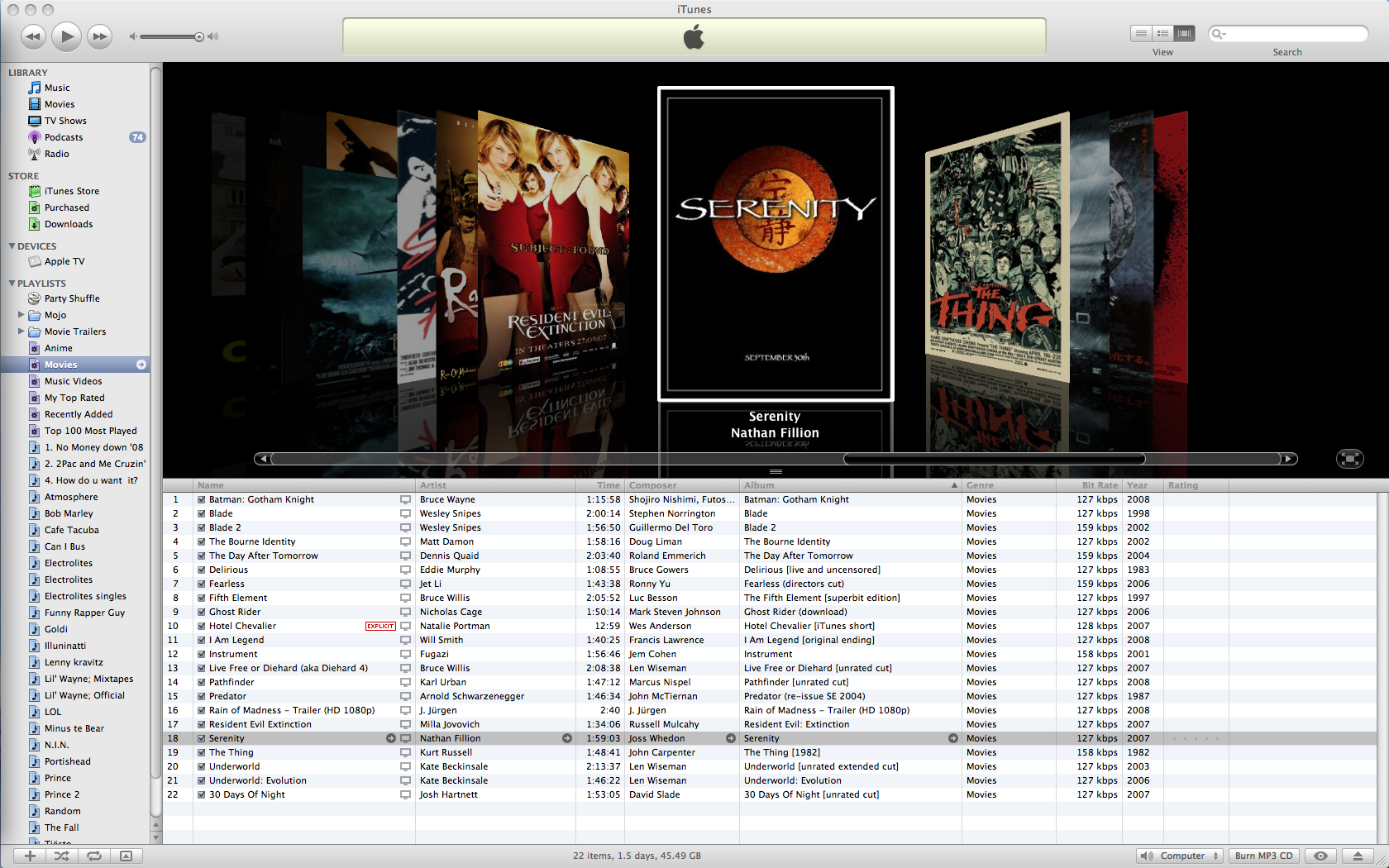Uncheck the 30 Days Of Night checkbox
Screen dimensions: 1389x868
201,794
